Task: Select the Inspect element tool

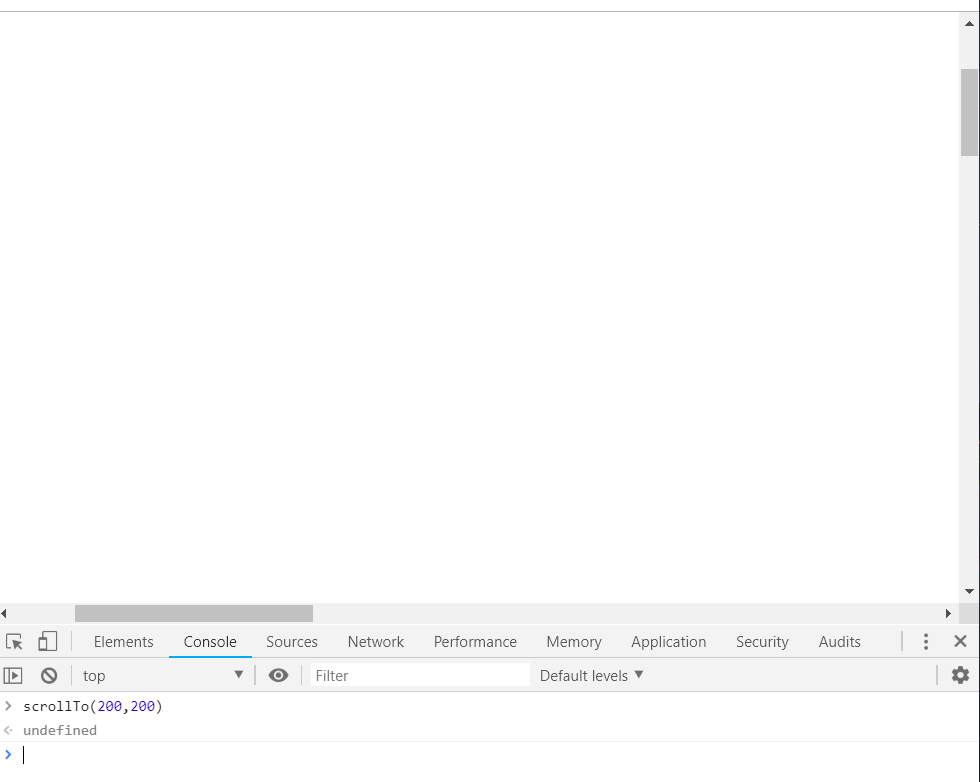Action: (14, 640)
